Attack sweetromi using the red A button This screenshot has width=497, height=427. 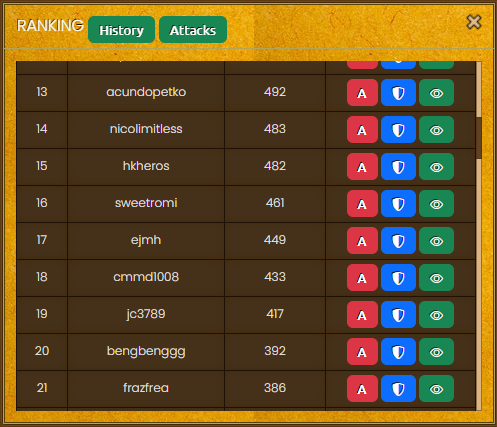click(x=362, y=204)
